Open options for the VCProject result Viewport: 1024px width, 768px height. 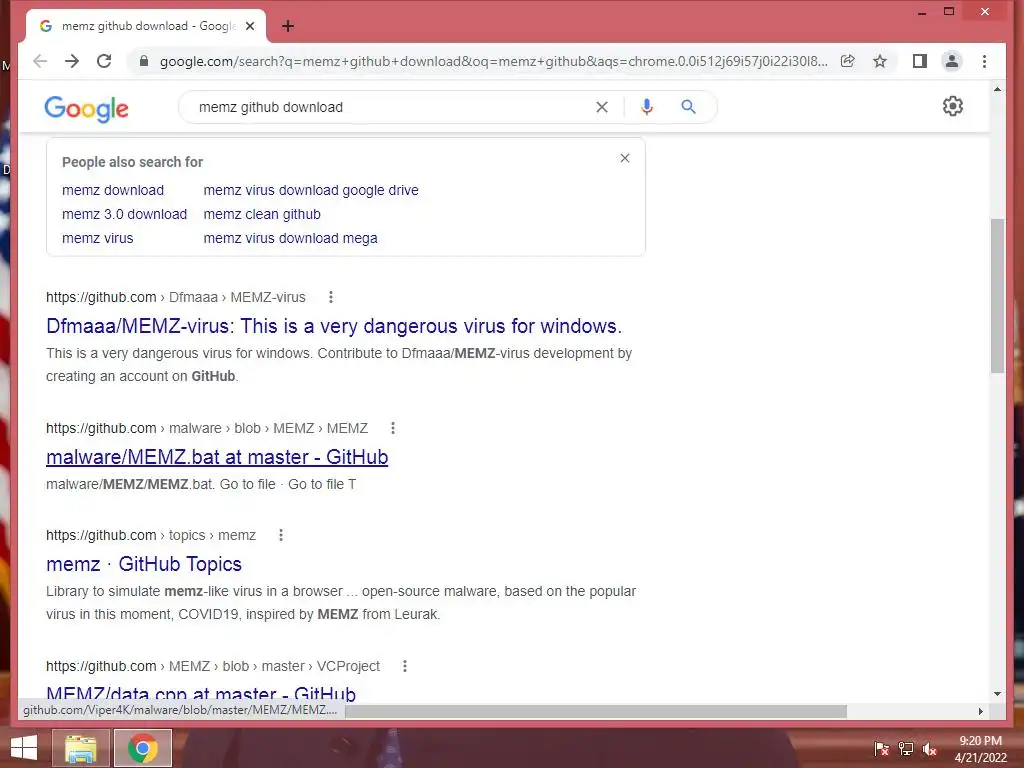pyautogui.click(x=405, y=666)
